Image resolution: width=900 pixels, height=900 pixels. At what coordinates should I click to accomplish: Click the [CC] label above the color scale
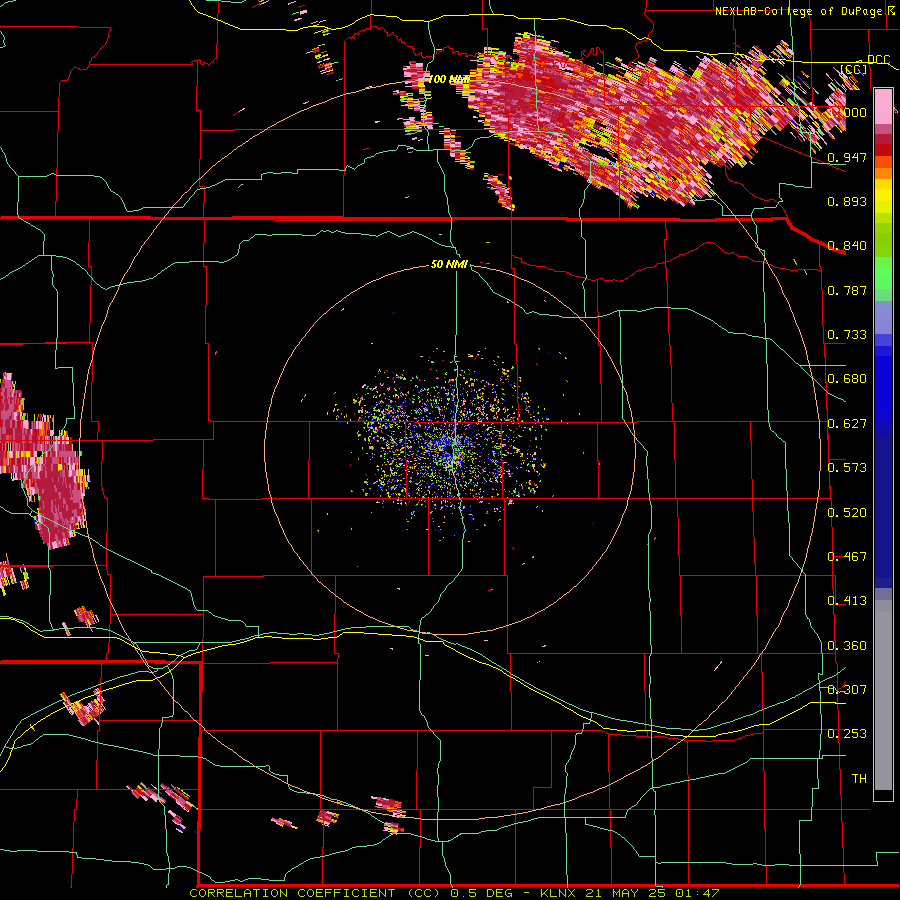[853, 69]
